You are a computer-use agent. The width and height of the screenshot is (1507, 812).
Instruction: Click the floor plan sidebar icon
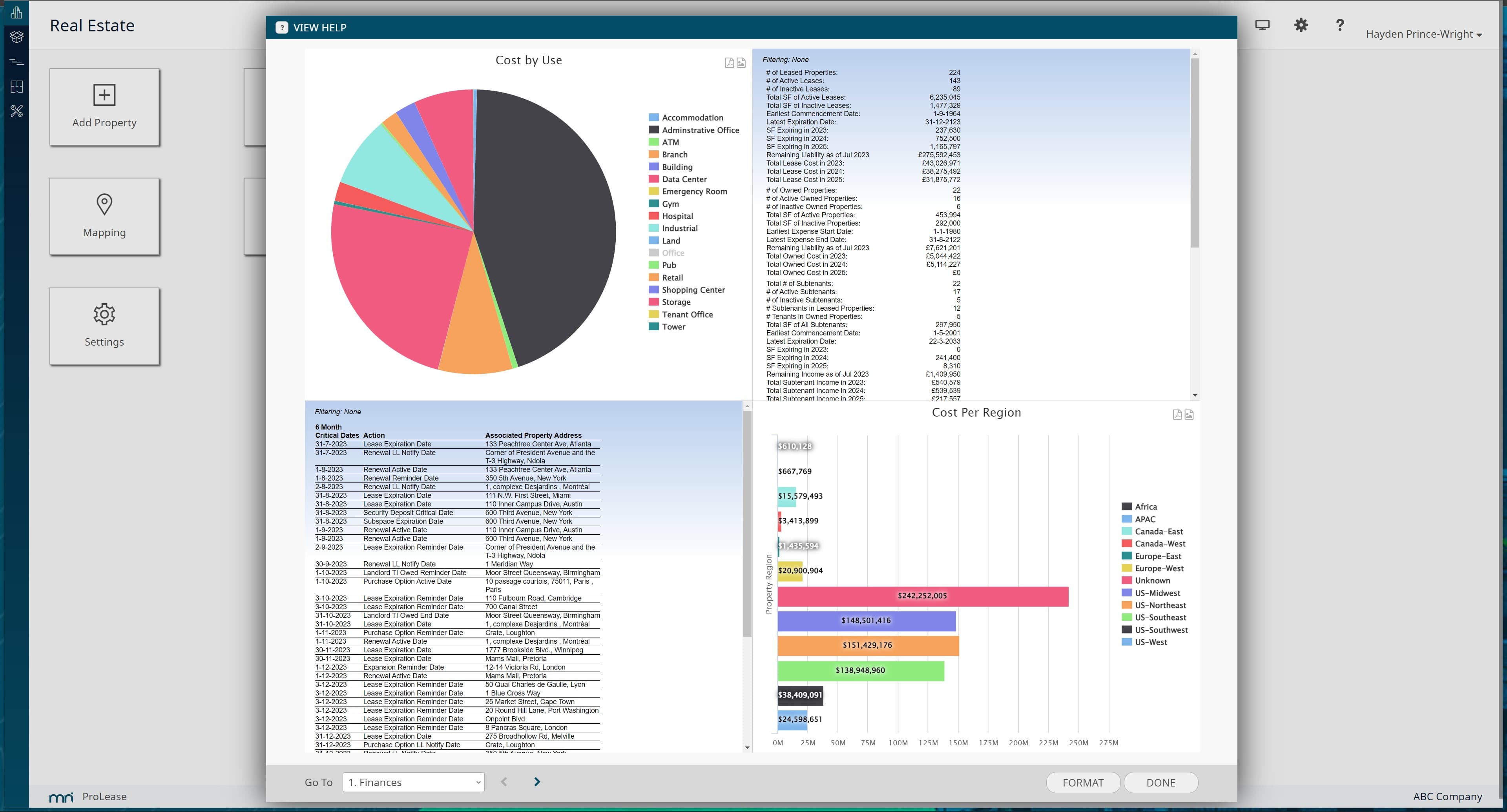16,87
